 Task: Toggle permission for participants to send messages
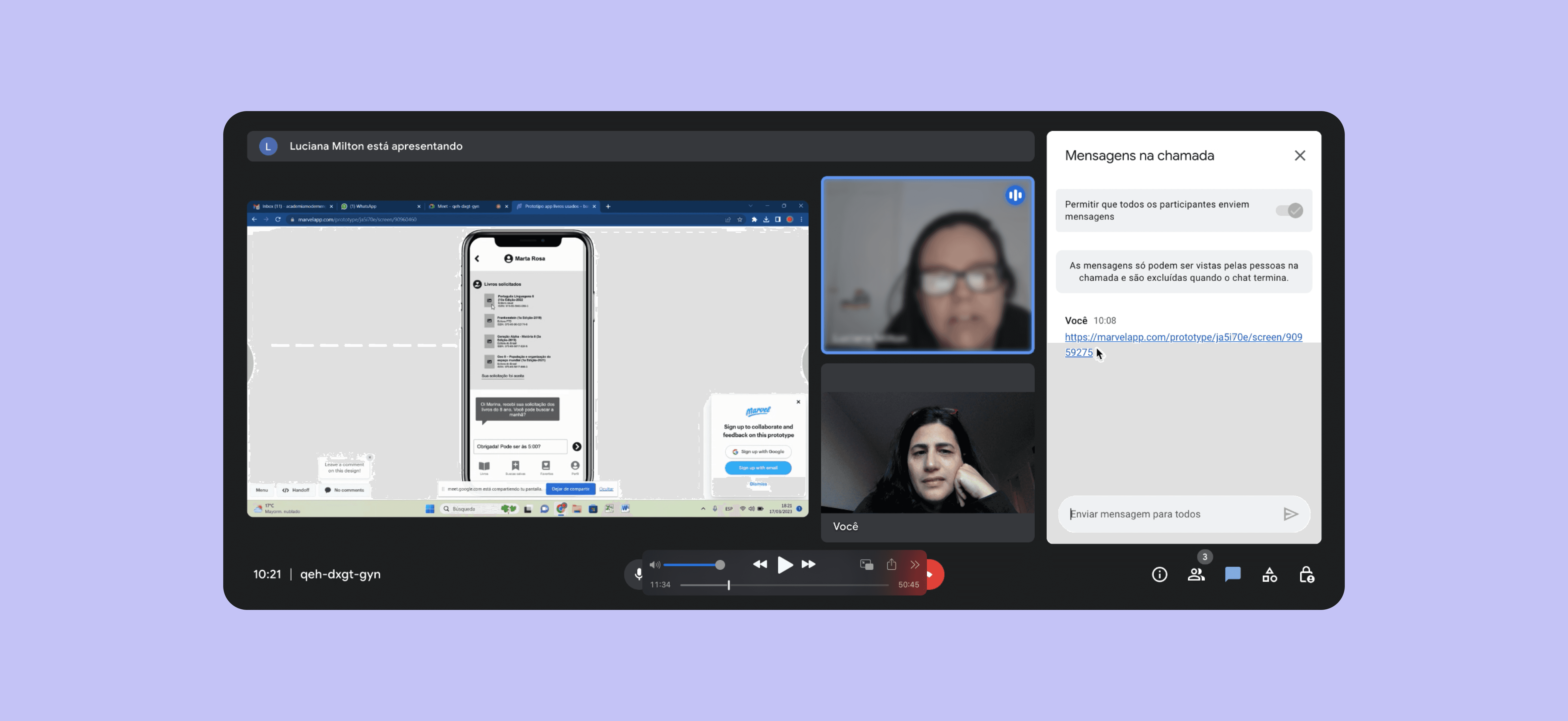coord(1289,211)
